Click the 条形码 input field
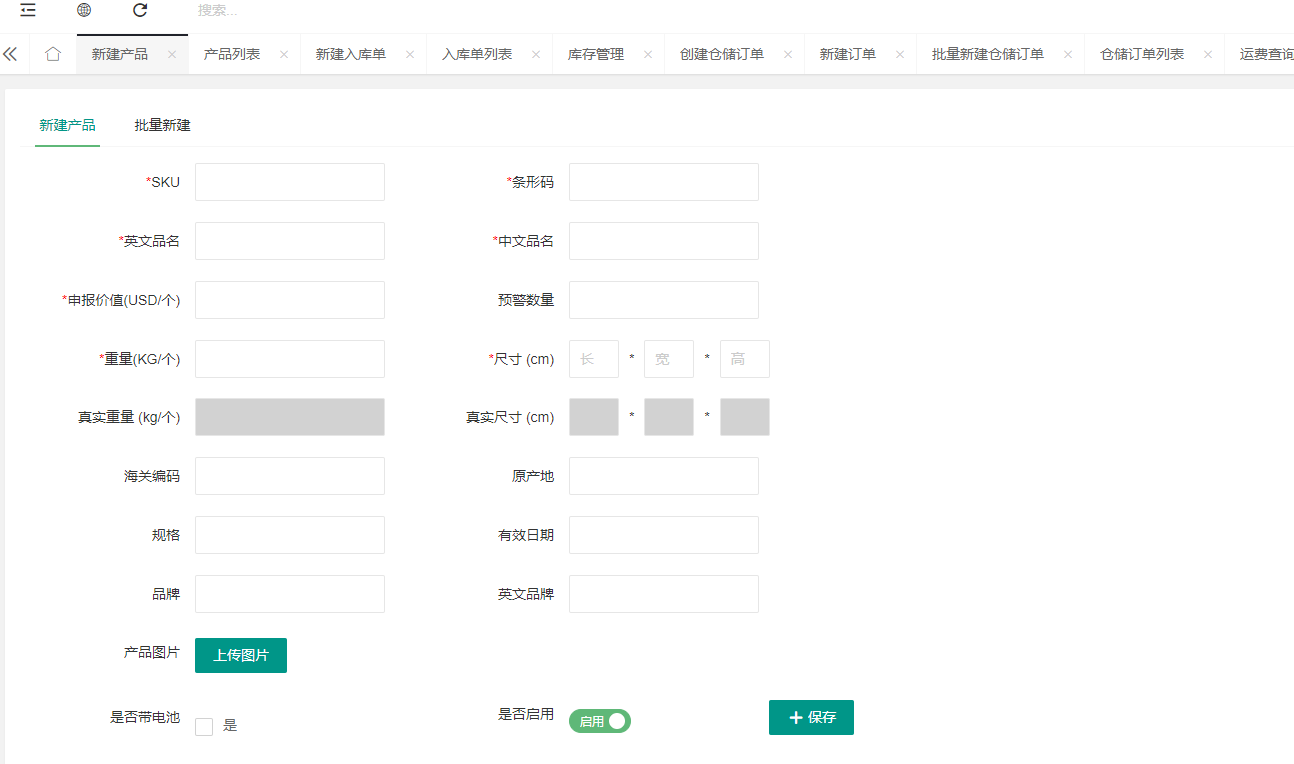The image size is (1294, 764). [663, 182]
